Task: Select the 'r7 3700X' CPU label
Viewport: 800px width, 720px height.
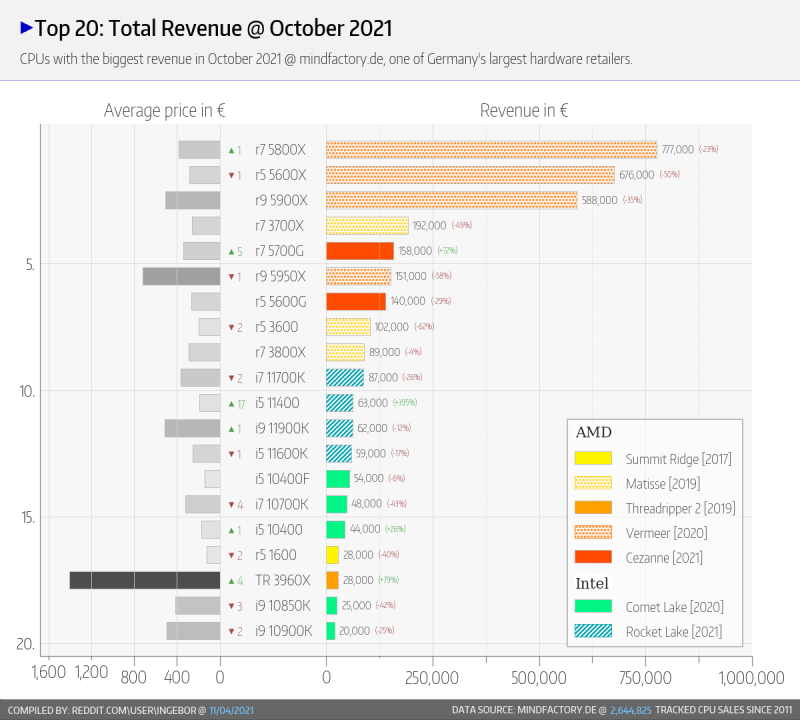Action: coord(280,226)
